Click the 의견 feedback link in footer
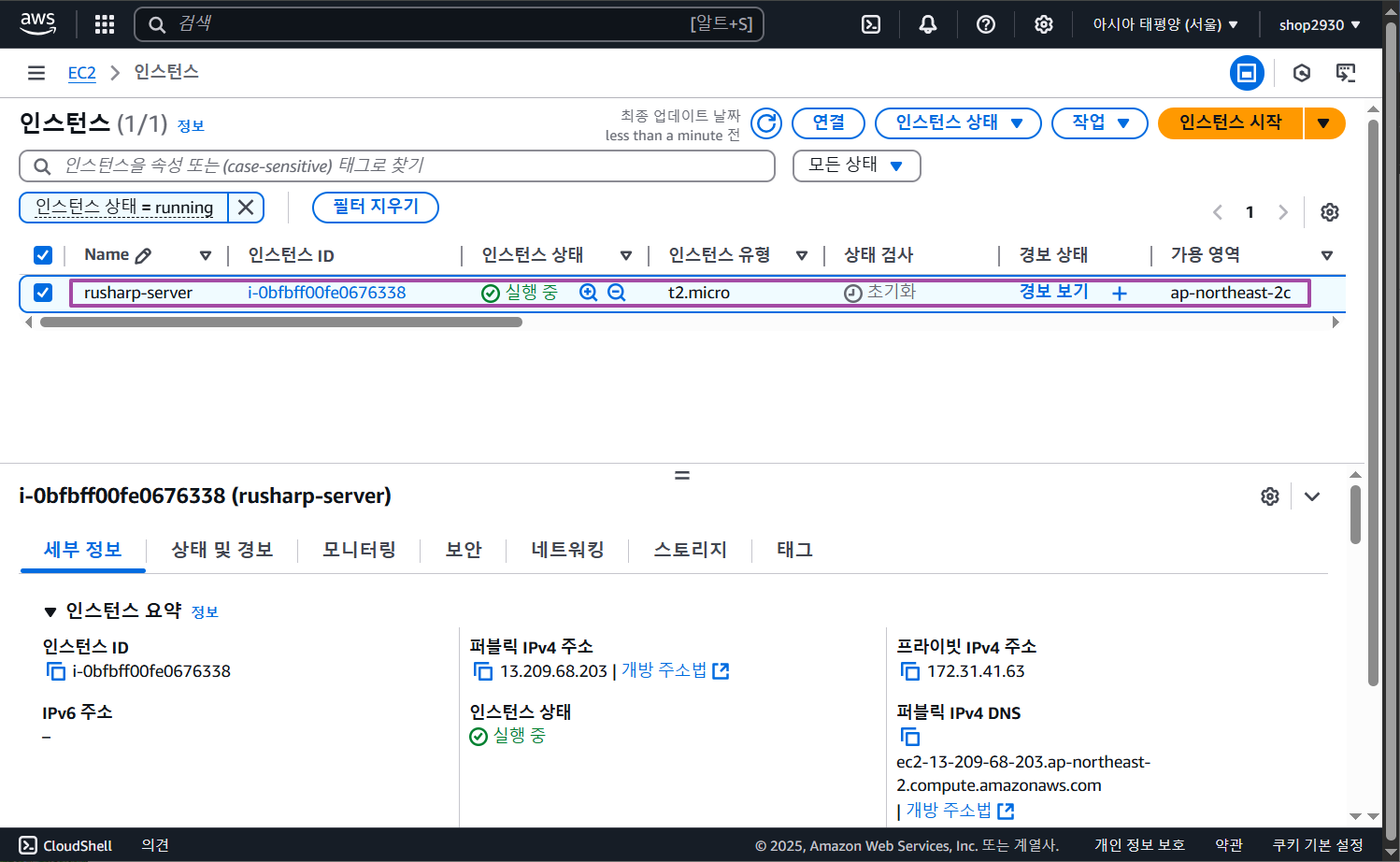This screenshot has height=862, width=1400. [x=155, y=845]
